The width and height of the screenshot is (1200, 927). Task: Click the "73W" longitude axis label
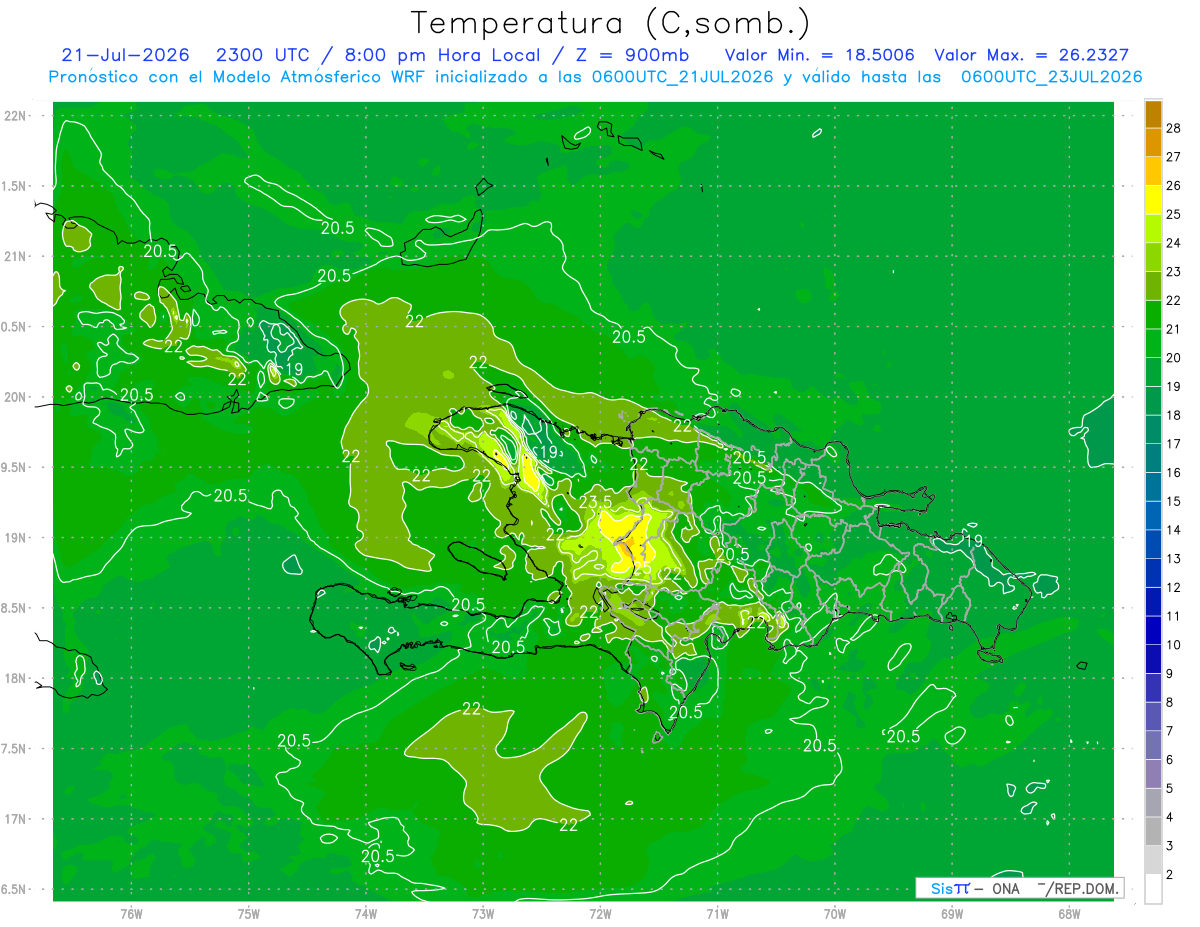click(x=483, y=913)
